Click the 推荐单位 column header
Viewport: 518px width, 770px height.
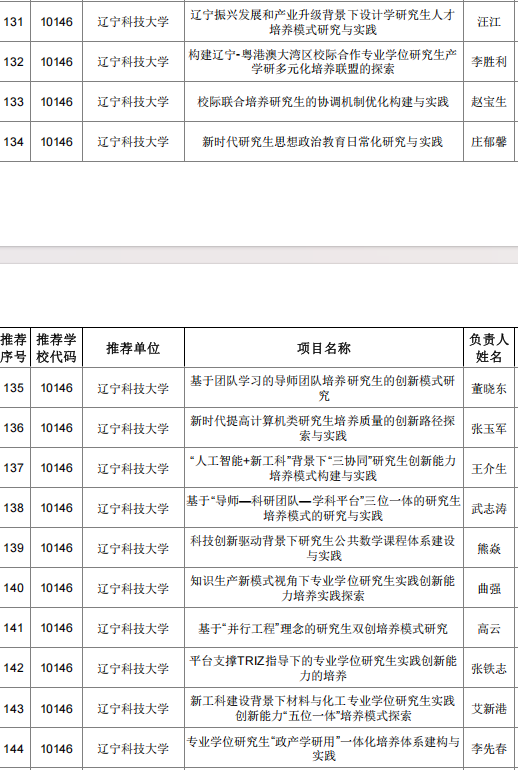click(133, 348)
